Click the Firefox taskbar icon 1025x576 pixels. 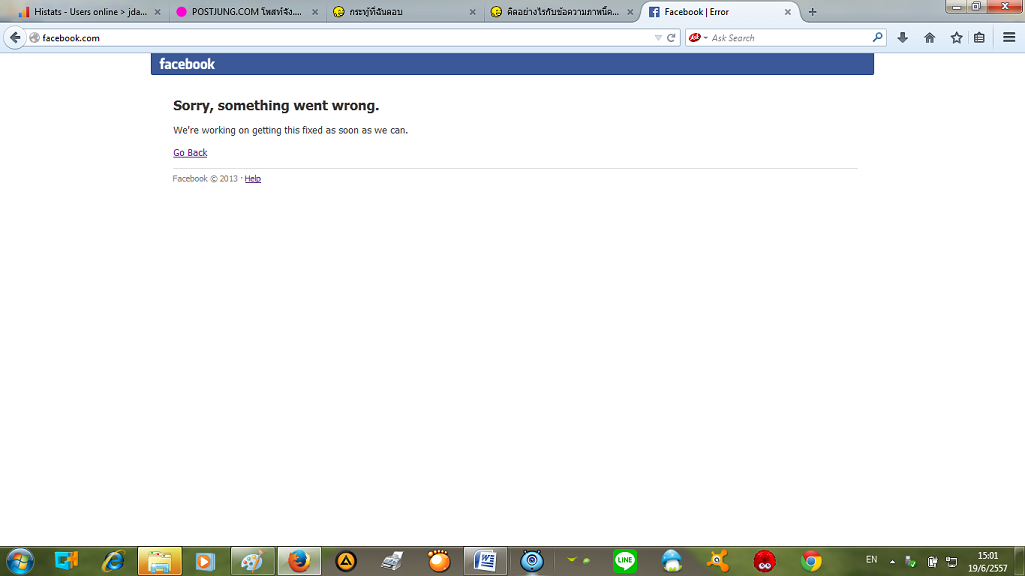click(299, 561)
